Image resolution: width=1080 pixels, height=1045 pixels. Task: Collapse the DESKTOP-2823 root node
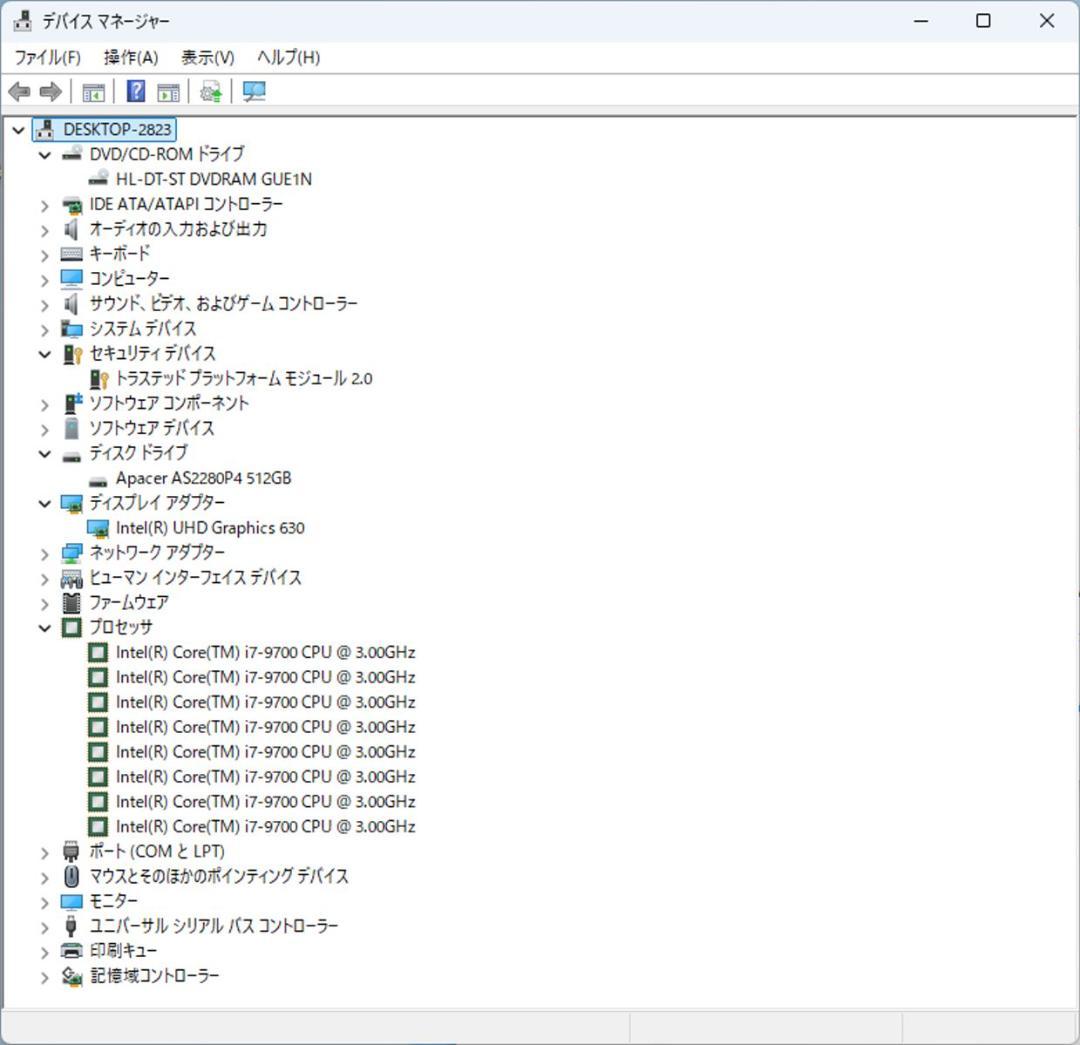pyautogui.click(x=18, y=129)
